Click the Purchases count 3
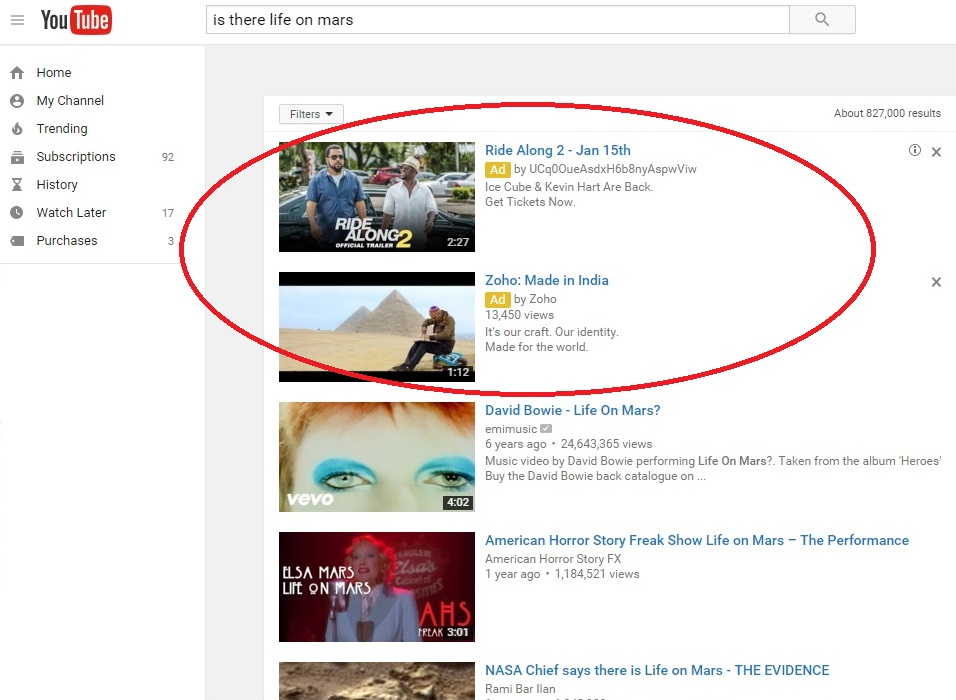The height and width of the screenshot is (700, 956). (x=171, y=241)
